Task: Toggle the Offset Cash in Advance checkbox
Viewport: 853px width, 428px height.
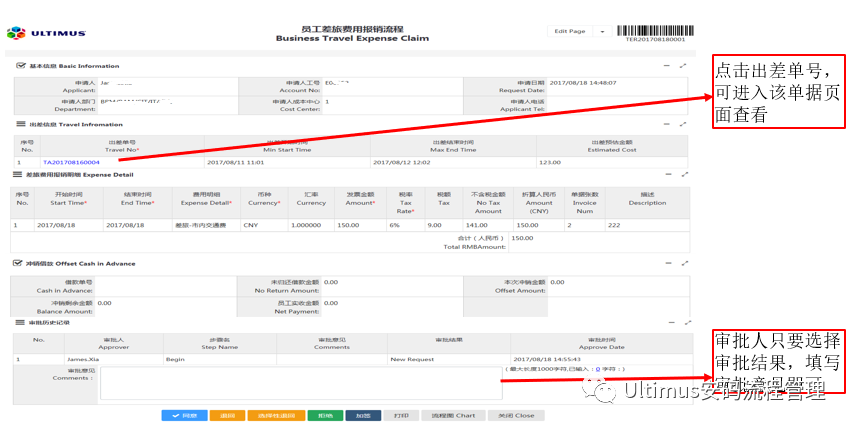Action: (x=17, y=263)
